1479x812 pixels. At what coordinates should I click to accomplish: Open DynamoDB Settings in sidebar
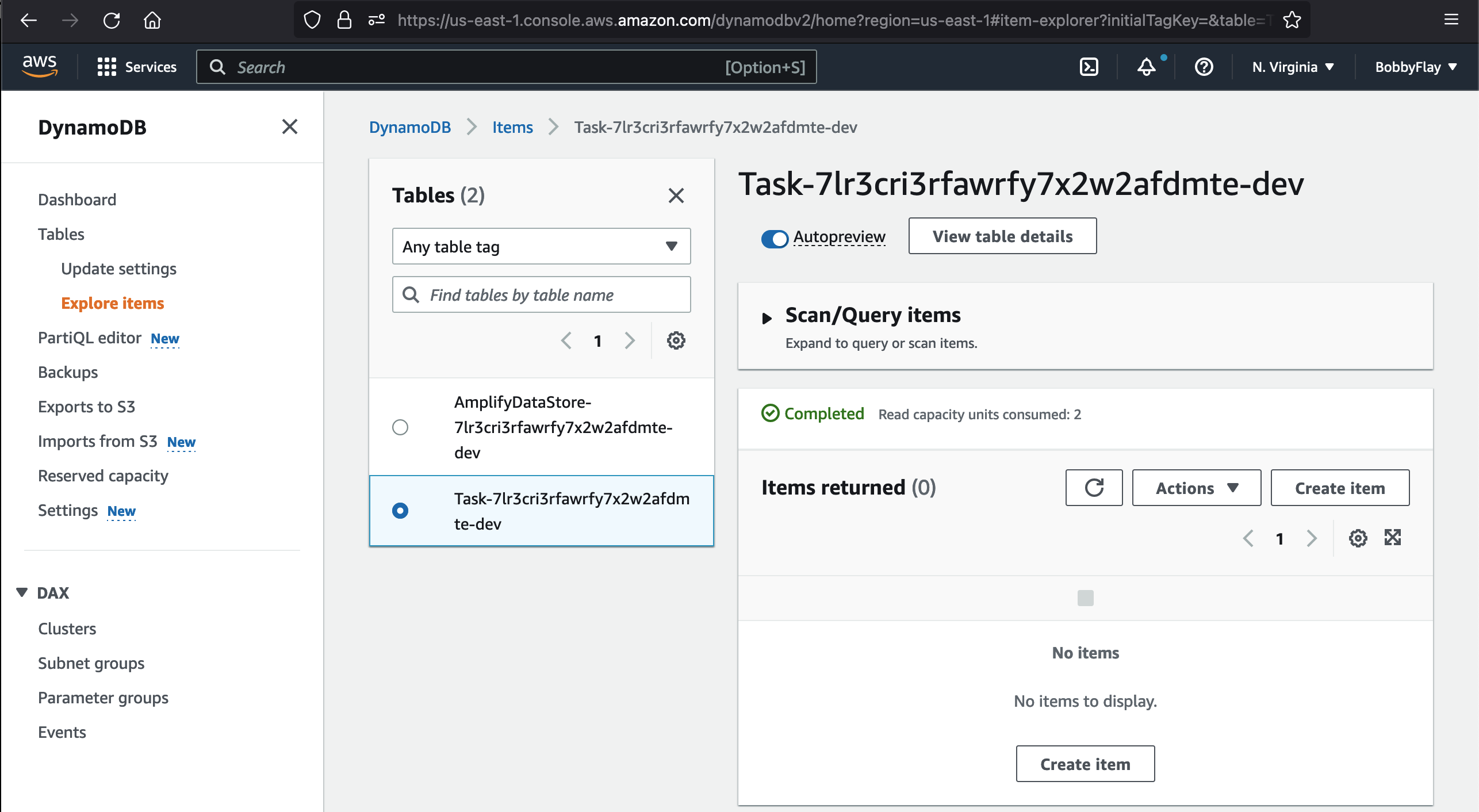click(68, 510)
